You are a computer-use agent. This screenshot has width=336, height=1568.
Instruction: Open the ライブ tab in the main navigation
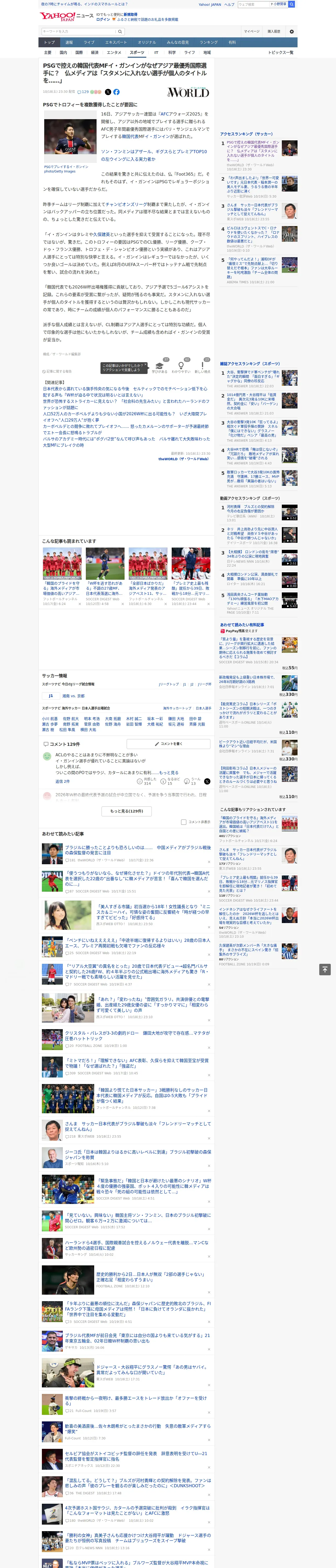[x=89, y=43]
